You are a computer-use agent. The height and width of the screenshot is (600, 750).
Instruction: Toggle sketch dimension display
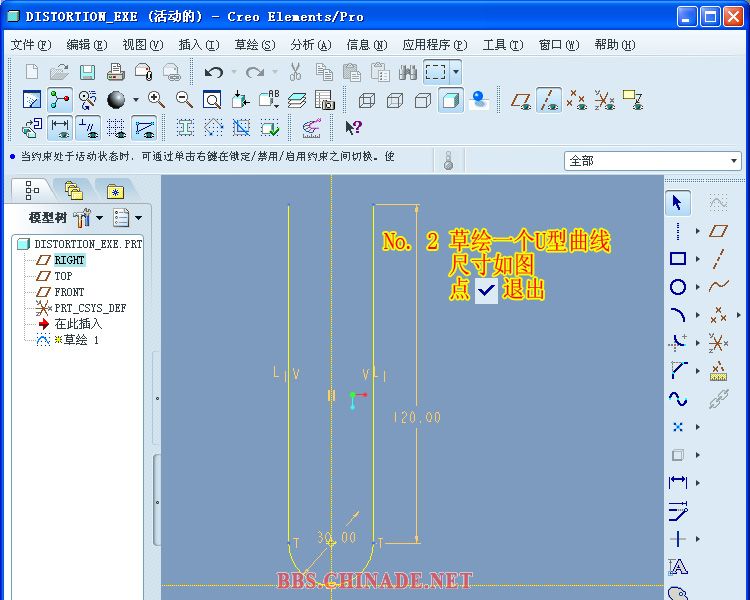click(60, 127)
